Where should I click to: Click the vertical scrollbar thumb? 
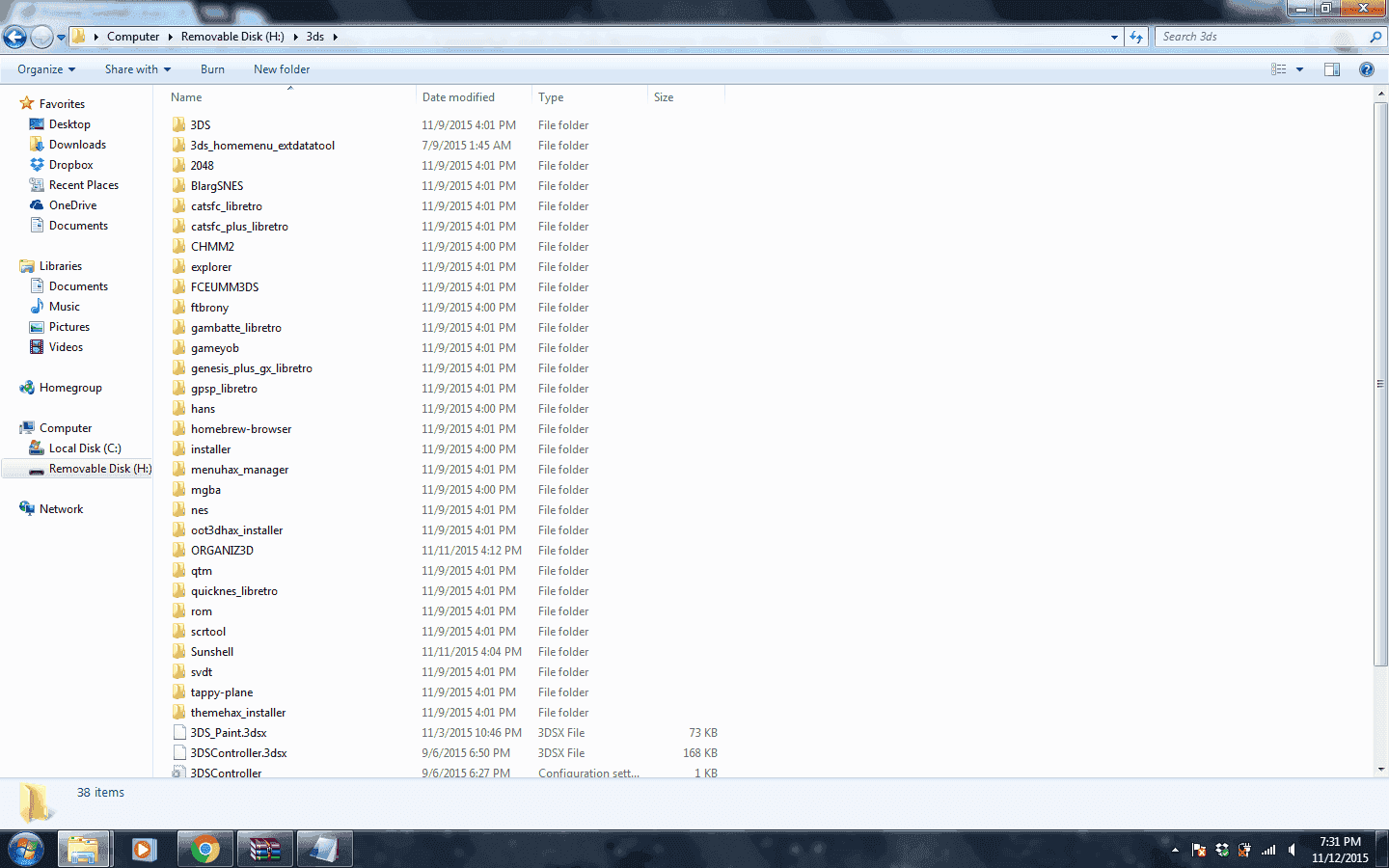1380,384
